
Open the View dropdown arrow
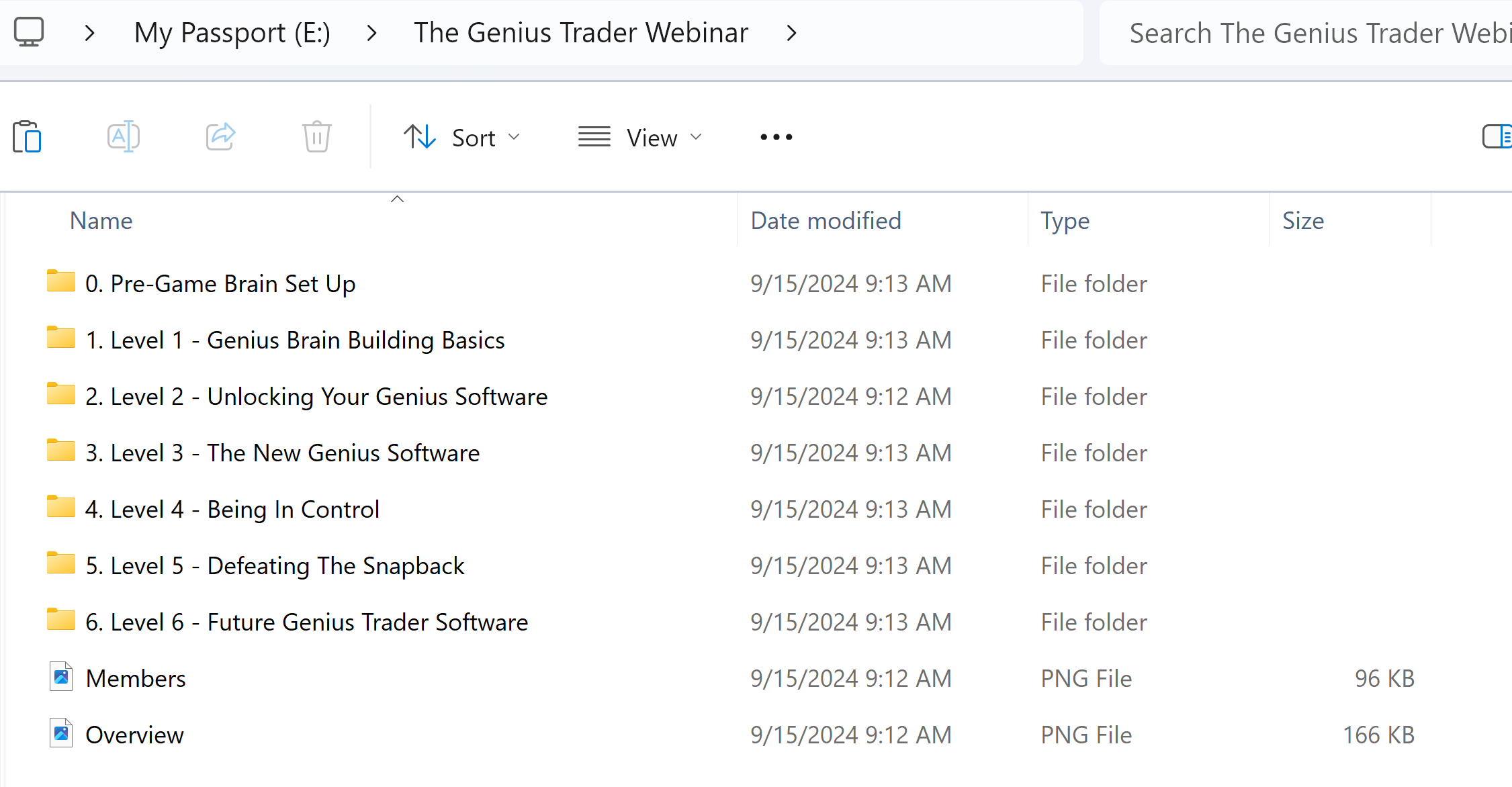tap(697, 137)
